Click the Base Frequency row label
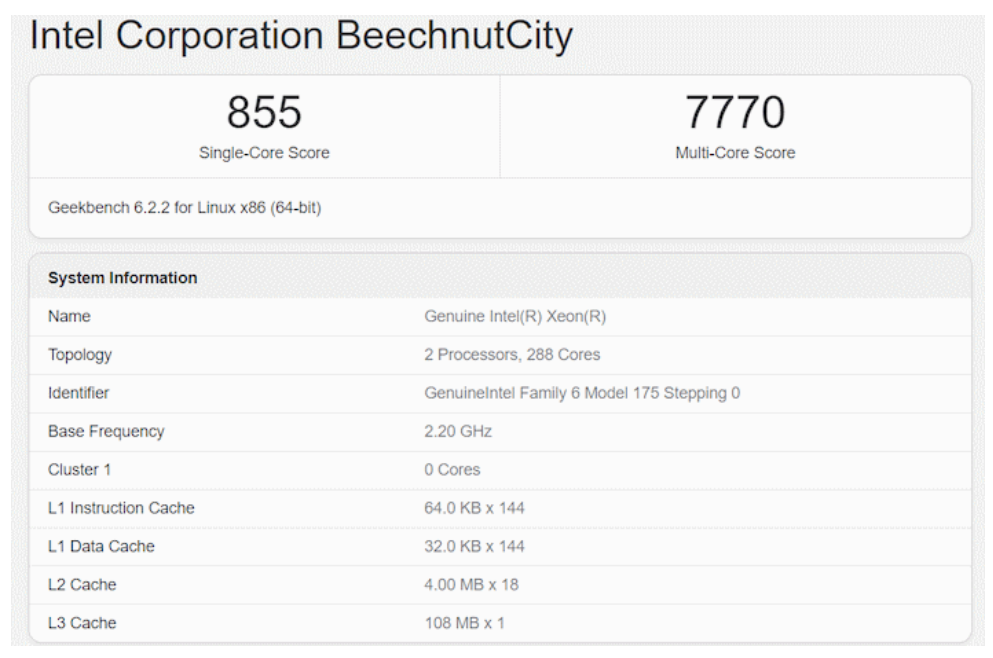 point(106,432)
